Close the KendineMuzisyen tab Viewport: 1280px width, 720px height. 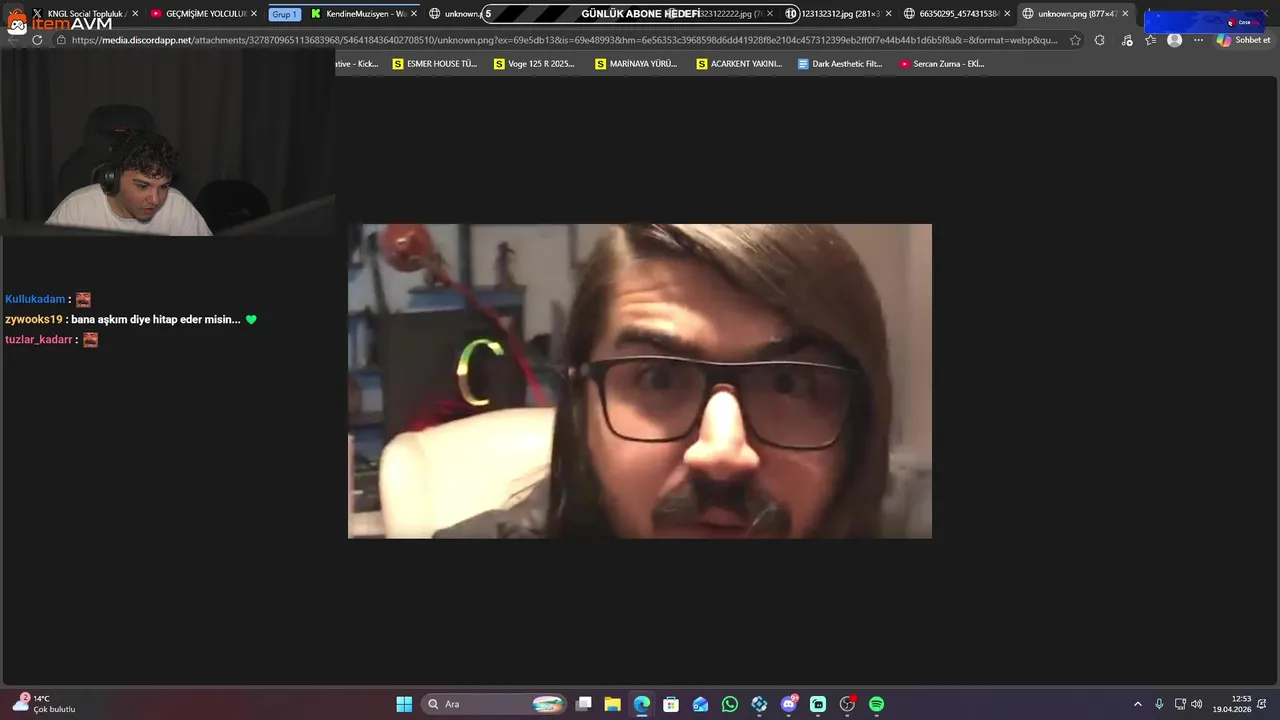click(414, 14)
